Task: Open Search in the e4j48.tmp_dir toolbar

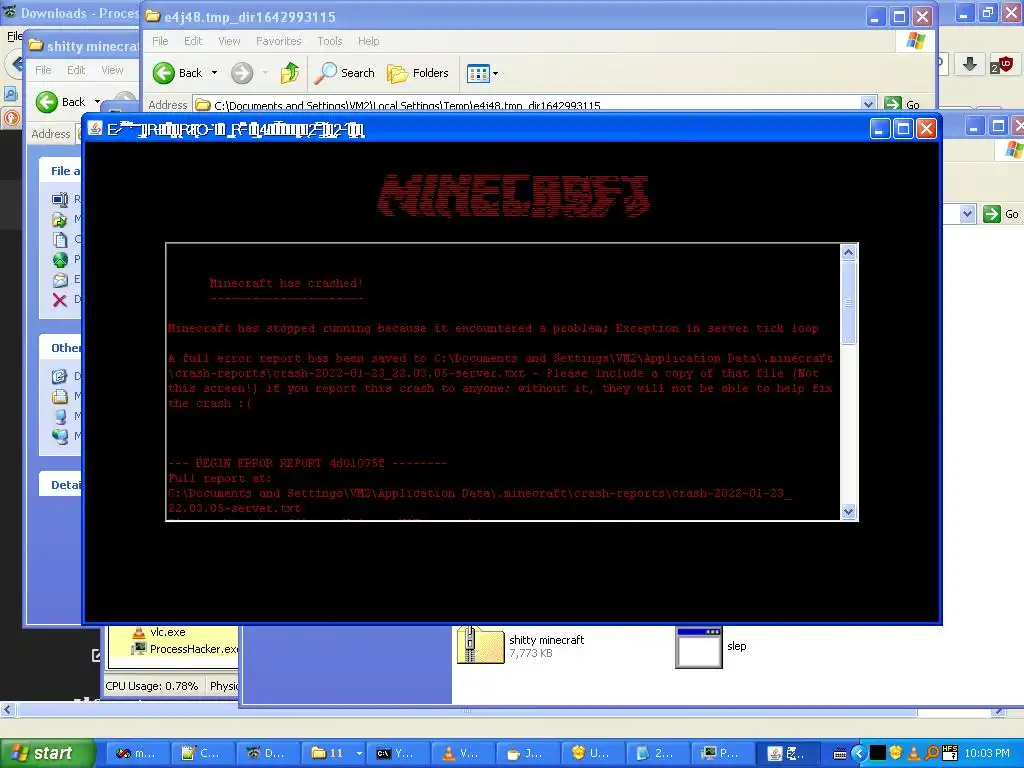Action: point(344,73)
